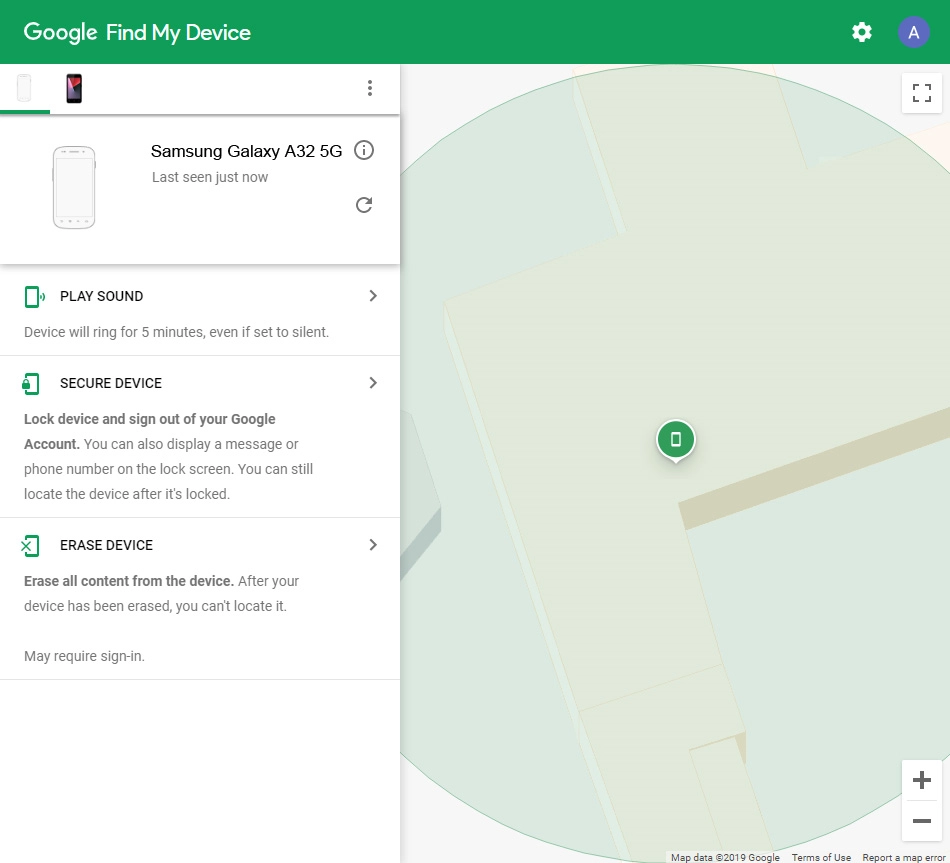Click Report a map error link
The width and height of the screenshot is (950, 863).
pyautogui.click(x=903, y=857)
